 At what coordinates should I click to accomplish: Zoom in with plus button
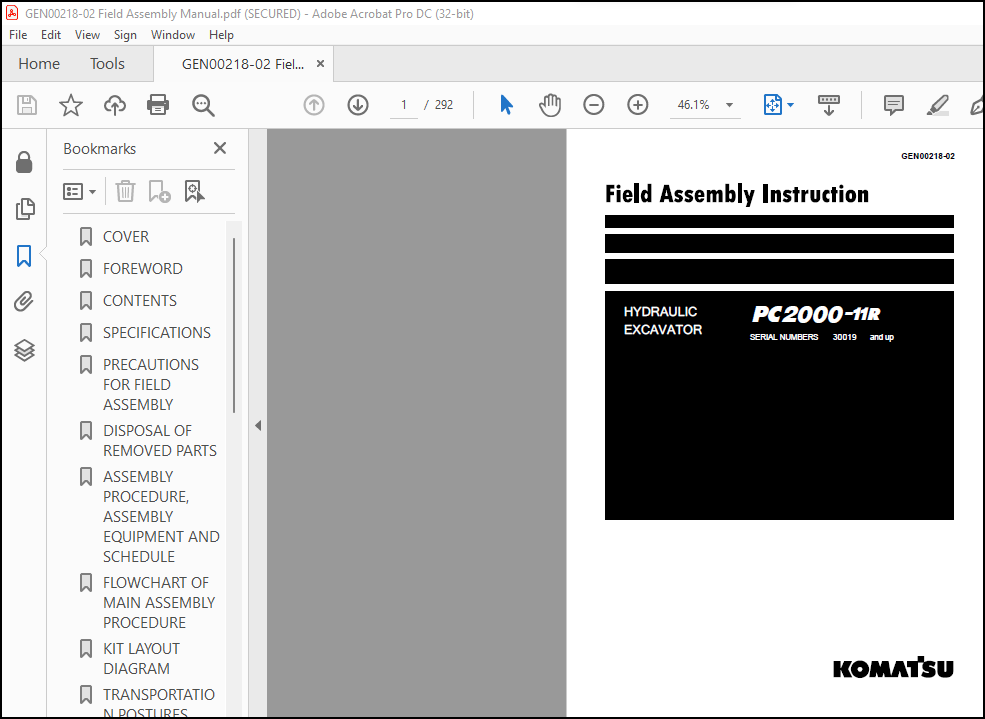tap(638, 105)
